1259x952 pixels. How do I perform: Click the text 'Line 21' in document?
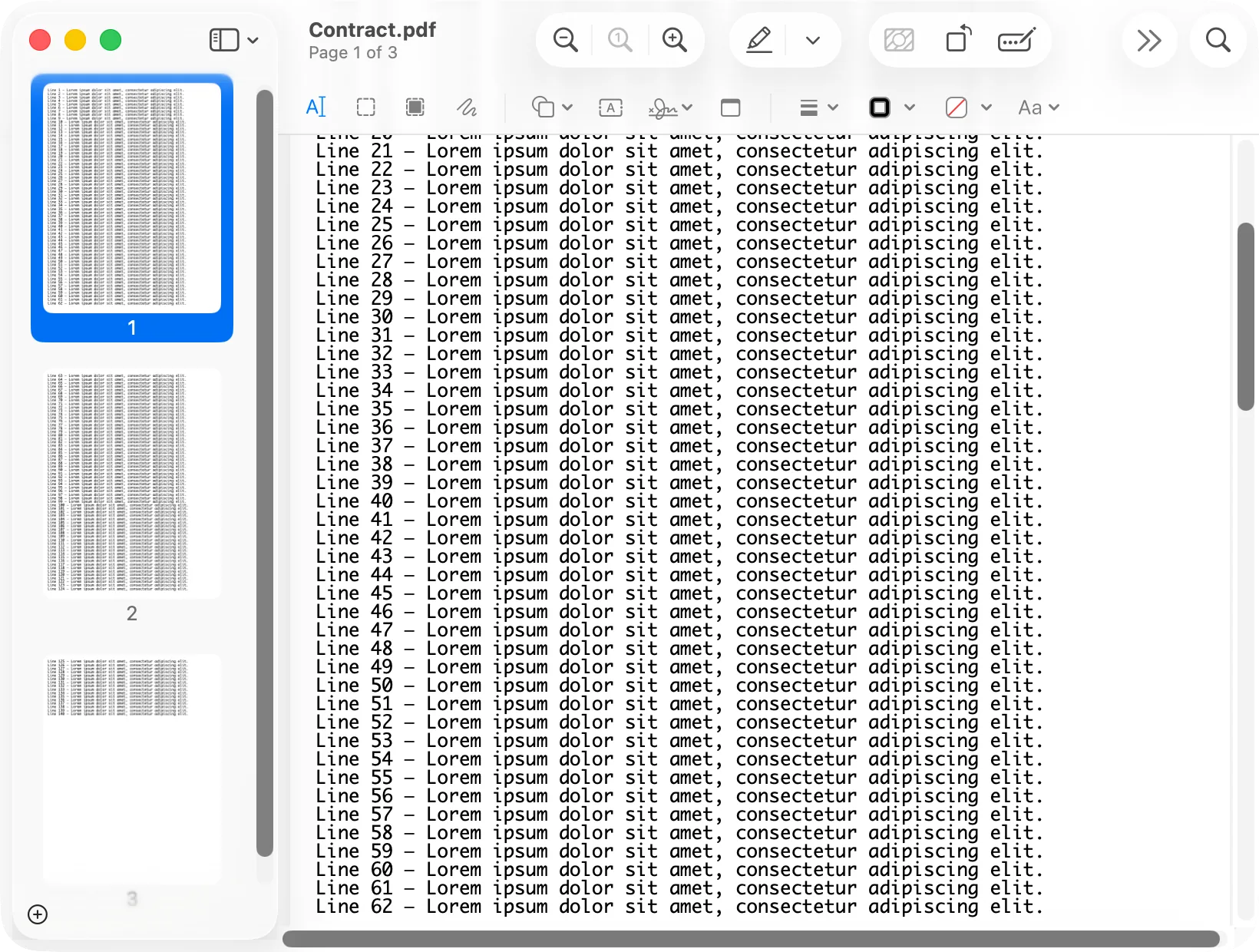[354, 151]
